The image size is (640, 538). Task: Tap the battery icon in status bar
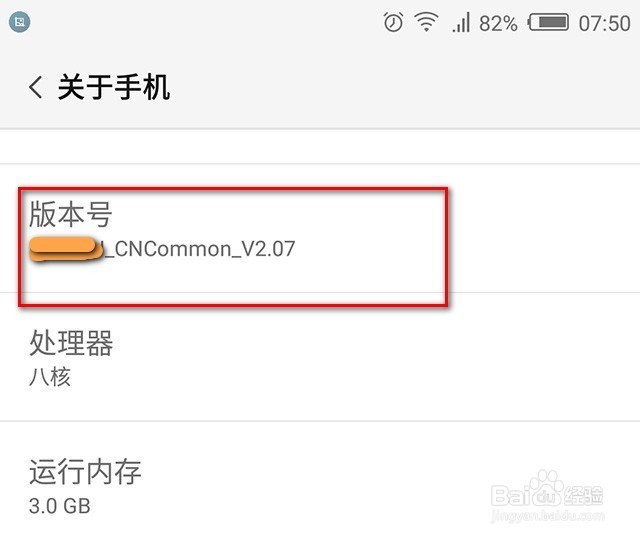tap(548, 22)
